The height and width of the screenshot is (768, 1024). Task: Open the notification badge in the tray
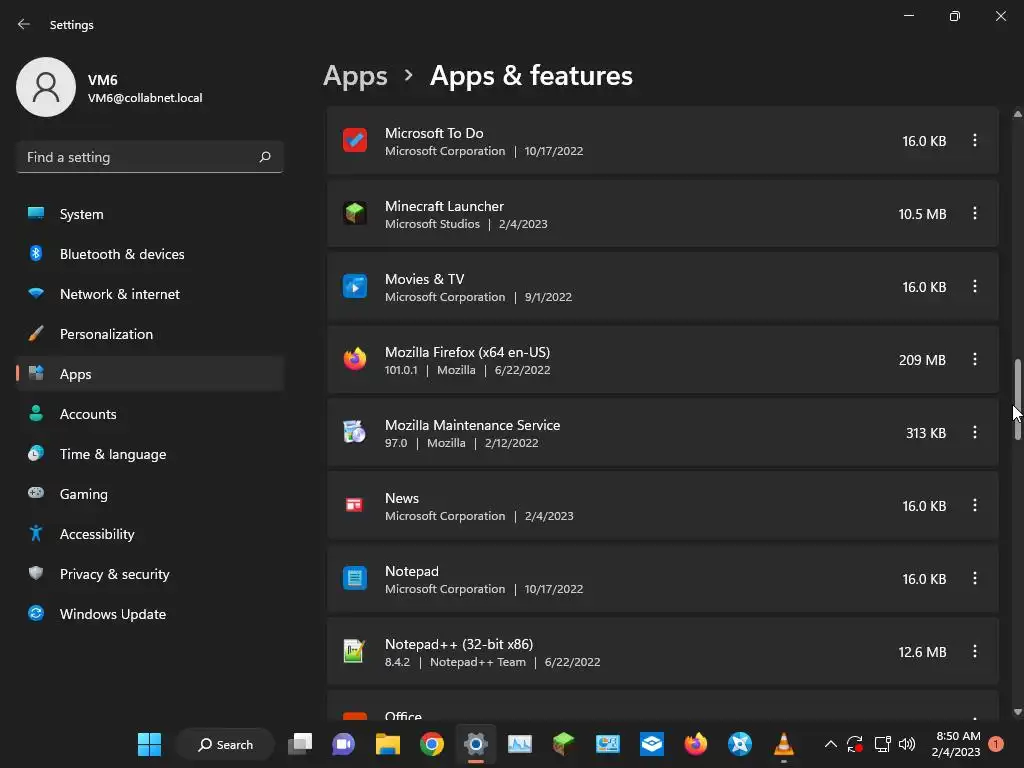tap(996, 744)
